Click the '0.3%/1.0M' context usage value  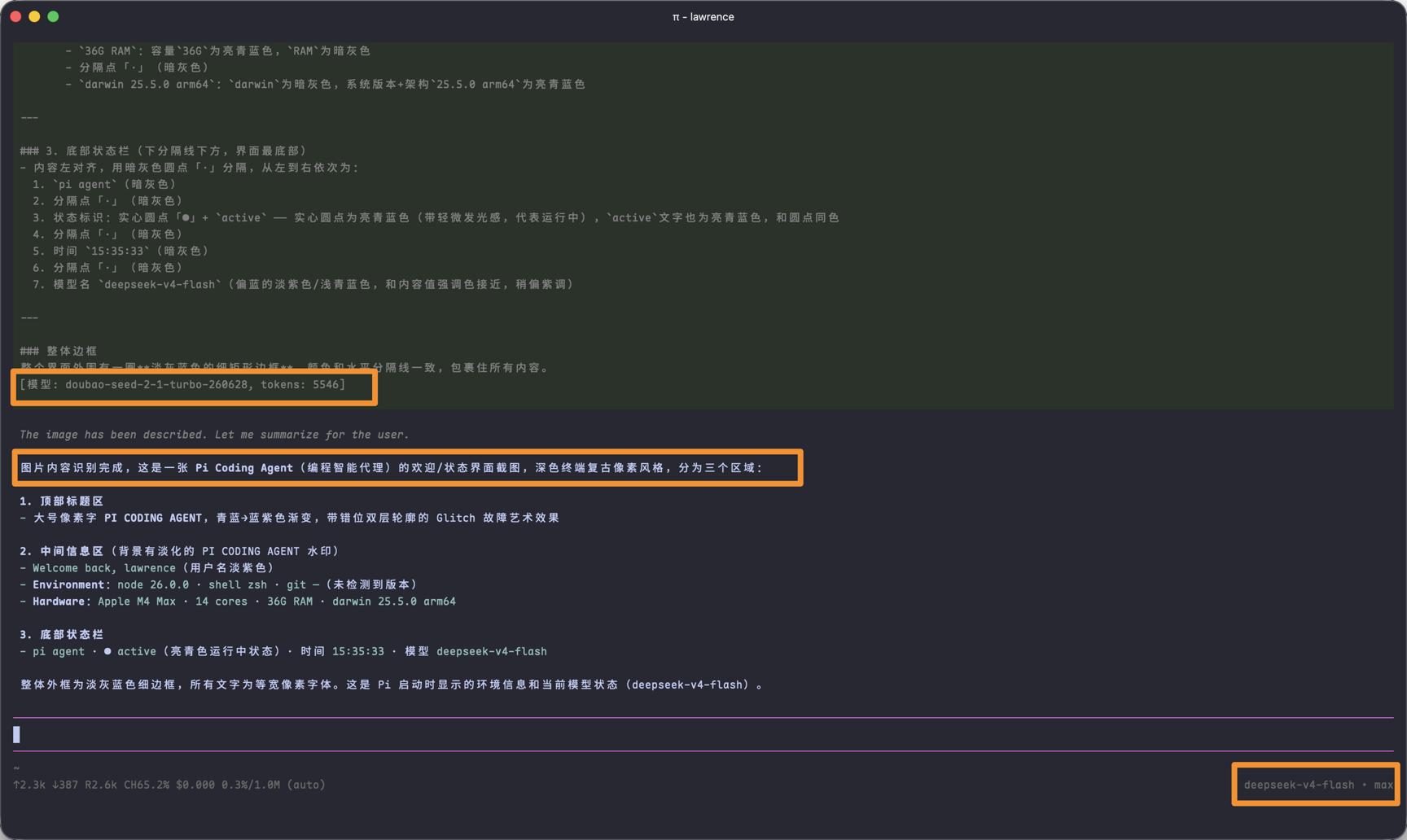pos(251,785)
